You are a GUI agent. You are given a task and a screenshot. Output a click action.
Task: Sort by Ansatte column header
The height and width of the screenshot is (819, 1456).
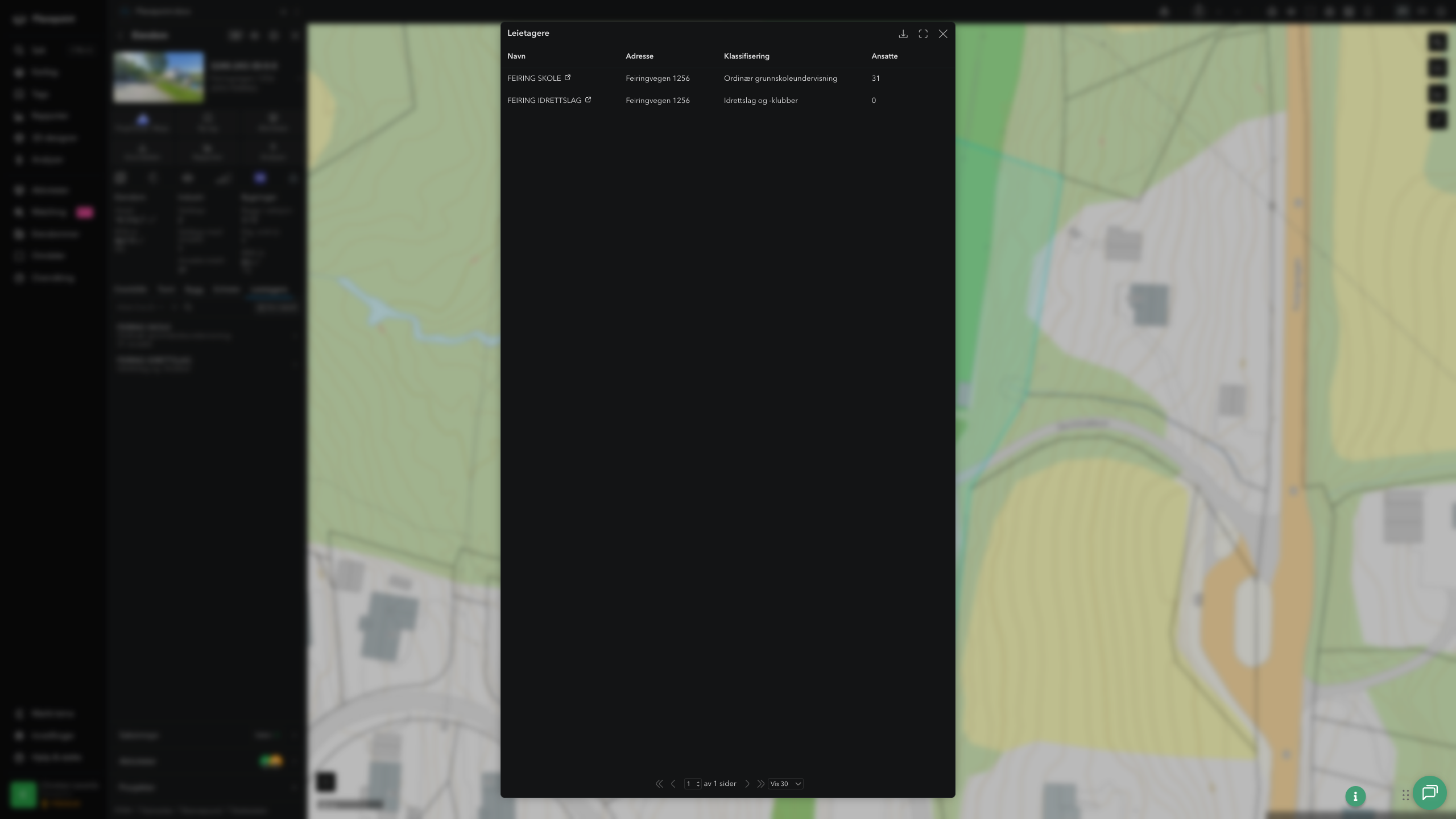click(884, 56)
